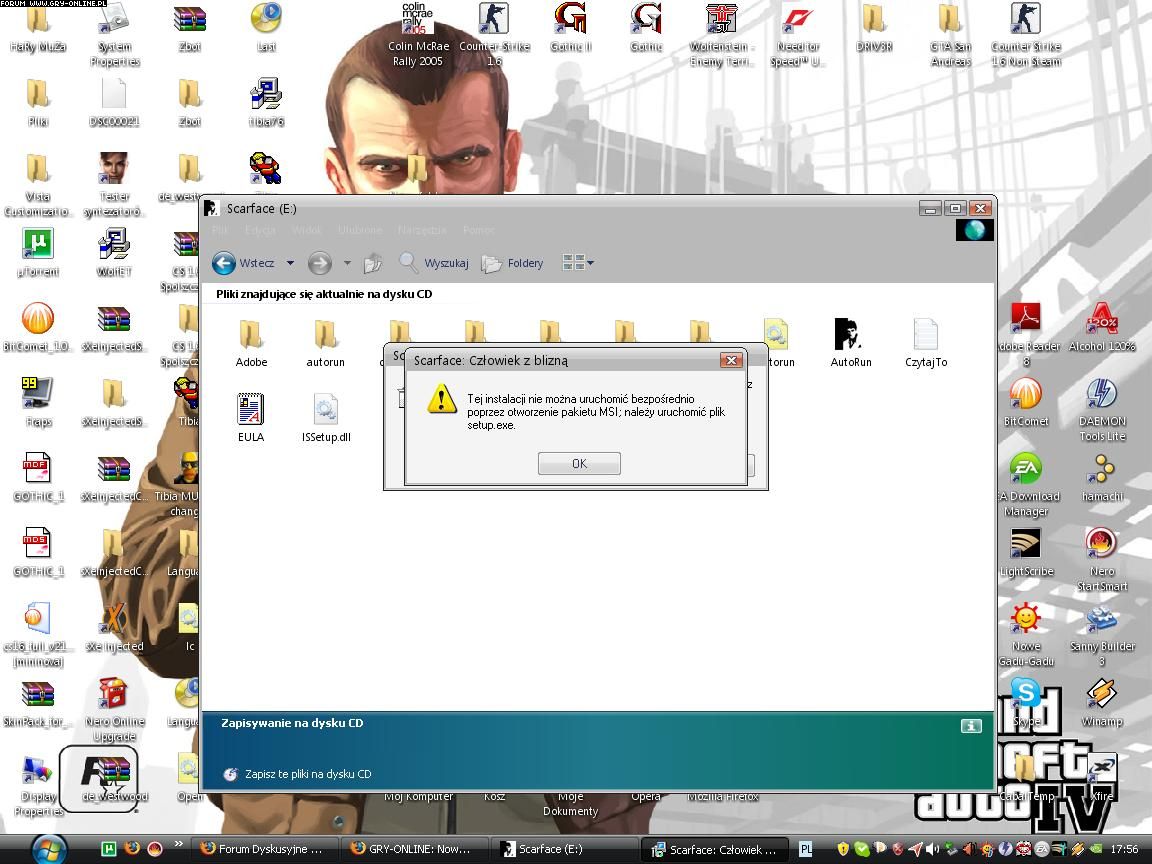Select the CzytajTo text file
The width and height of the screenshot is (1152, 864).
coord(926,341)
